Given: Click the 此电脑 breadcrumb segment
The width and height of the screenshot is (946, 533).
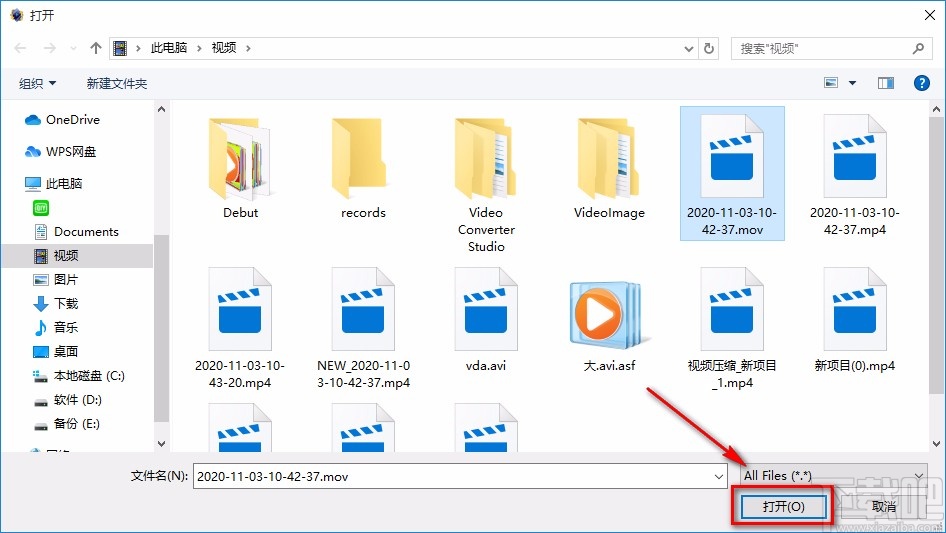Looking at the screenshot, I should [169, 48].
